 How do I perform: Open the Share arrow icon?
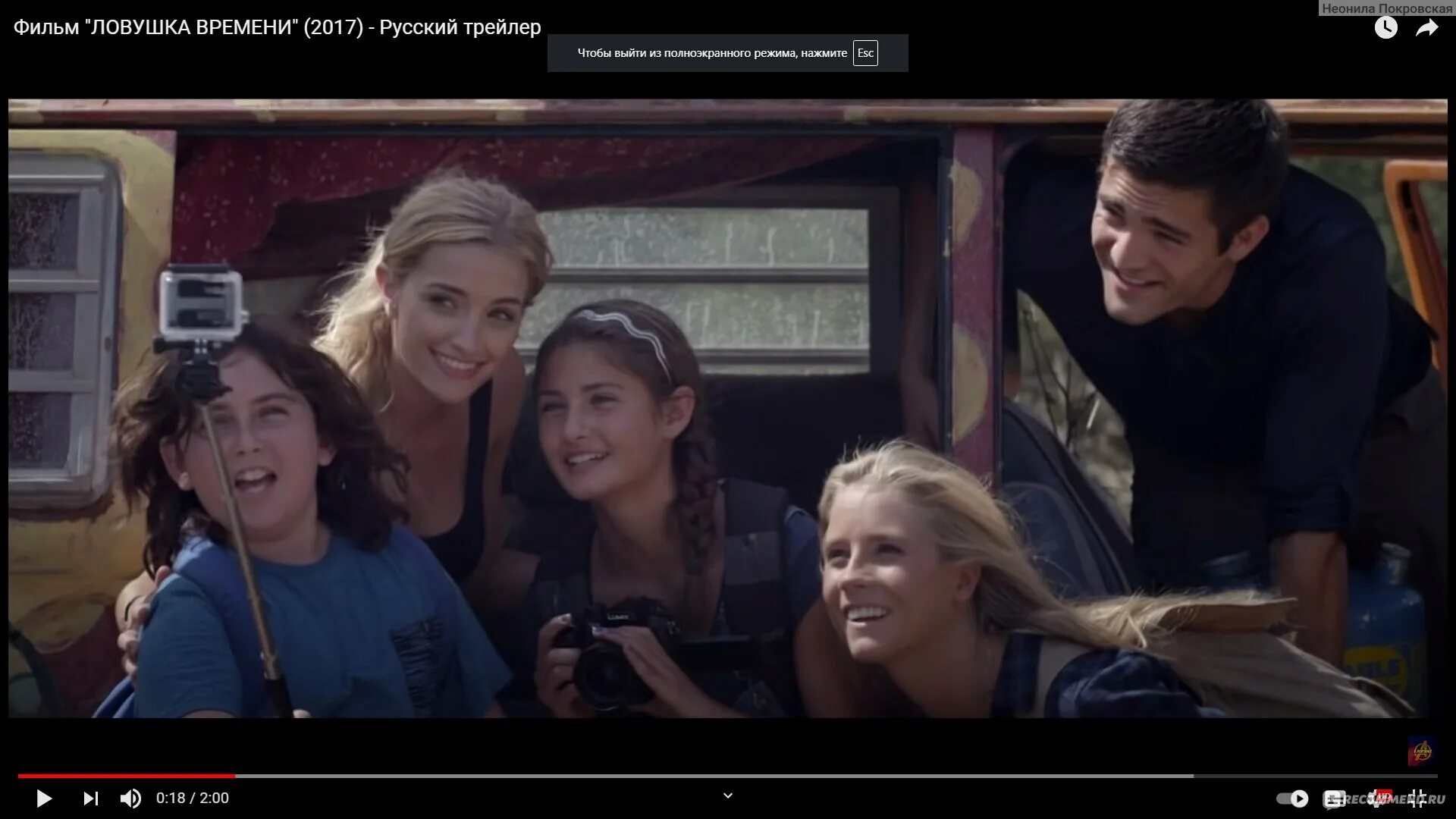[1426, 28]
